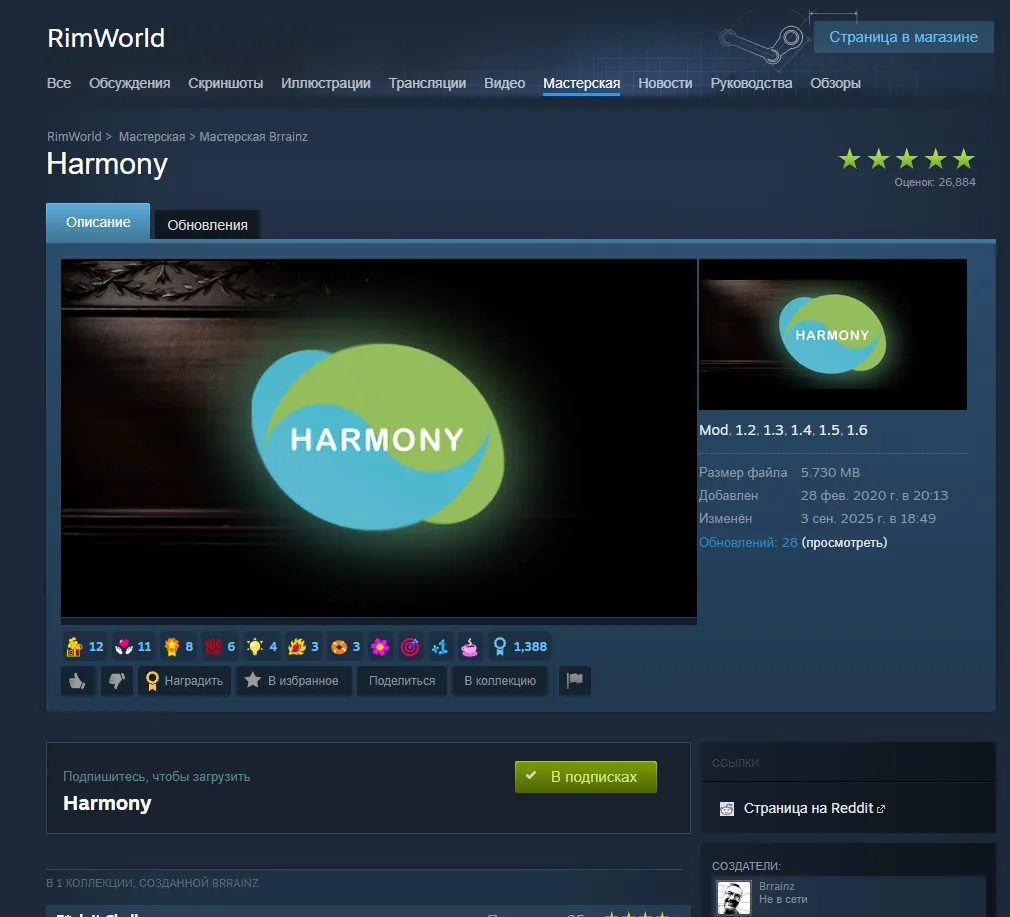Open the Наградить award button
Image resolution: width=1010 pixels, height=917 pixels.
pyautogui.click(x=184, y=680)
